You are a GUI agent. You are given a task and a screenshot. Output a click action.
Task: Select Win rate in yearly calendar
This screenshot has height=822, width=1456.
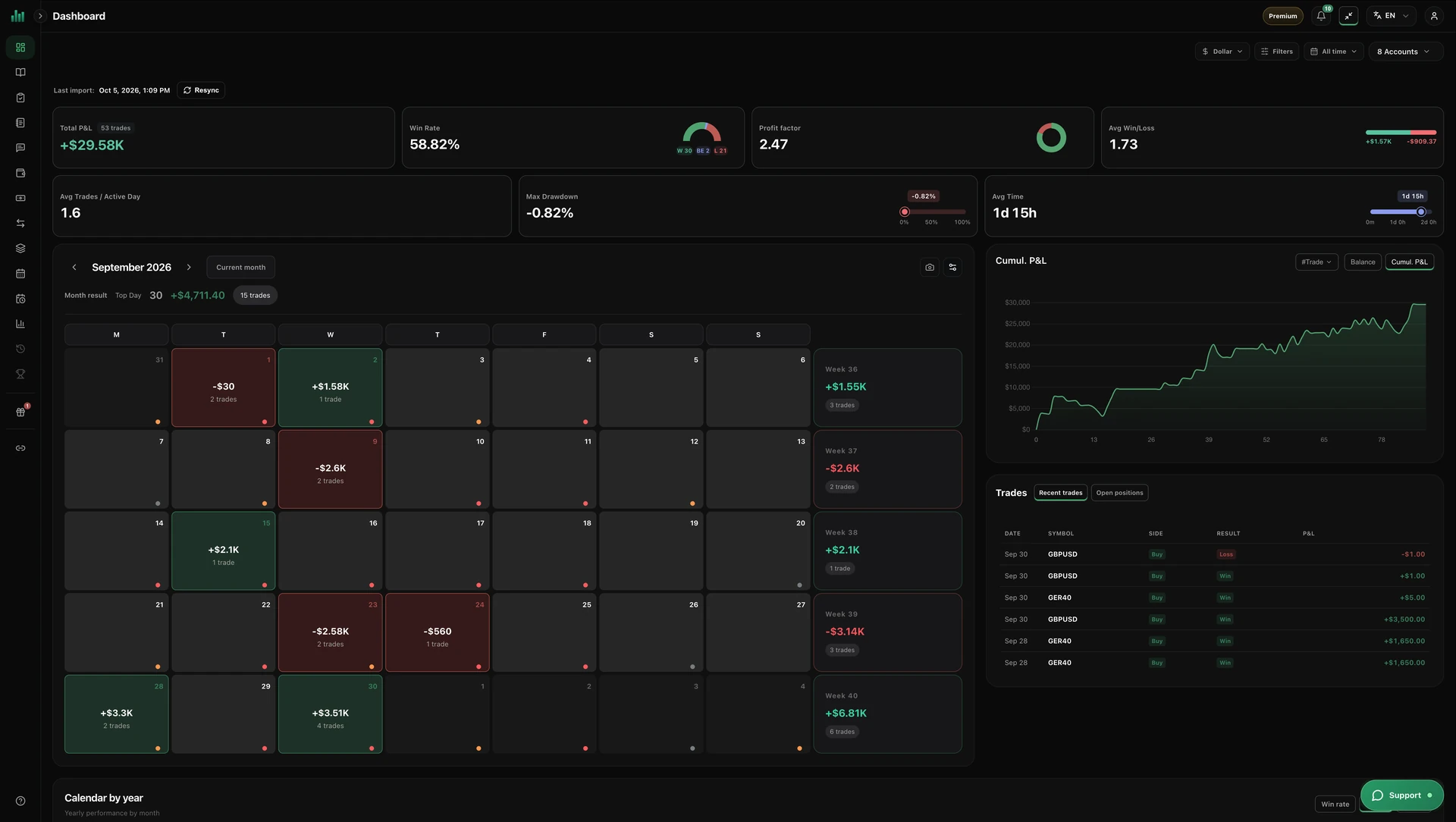pyautogui.click(x=1335, y=804)
